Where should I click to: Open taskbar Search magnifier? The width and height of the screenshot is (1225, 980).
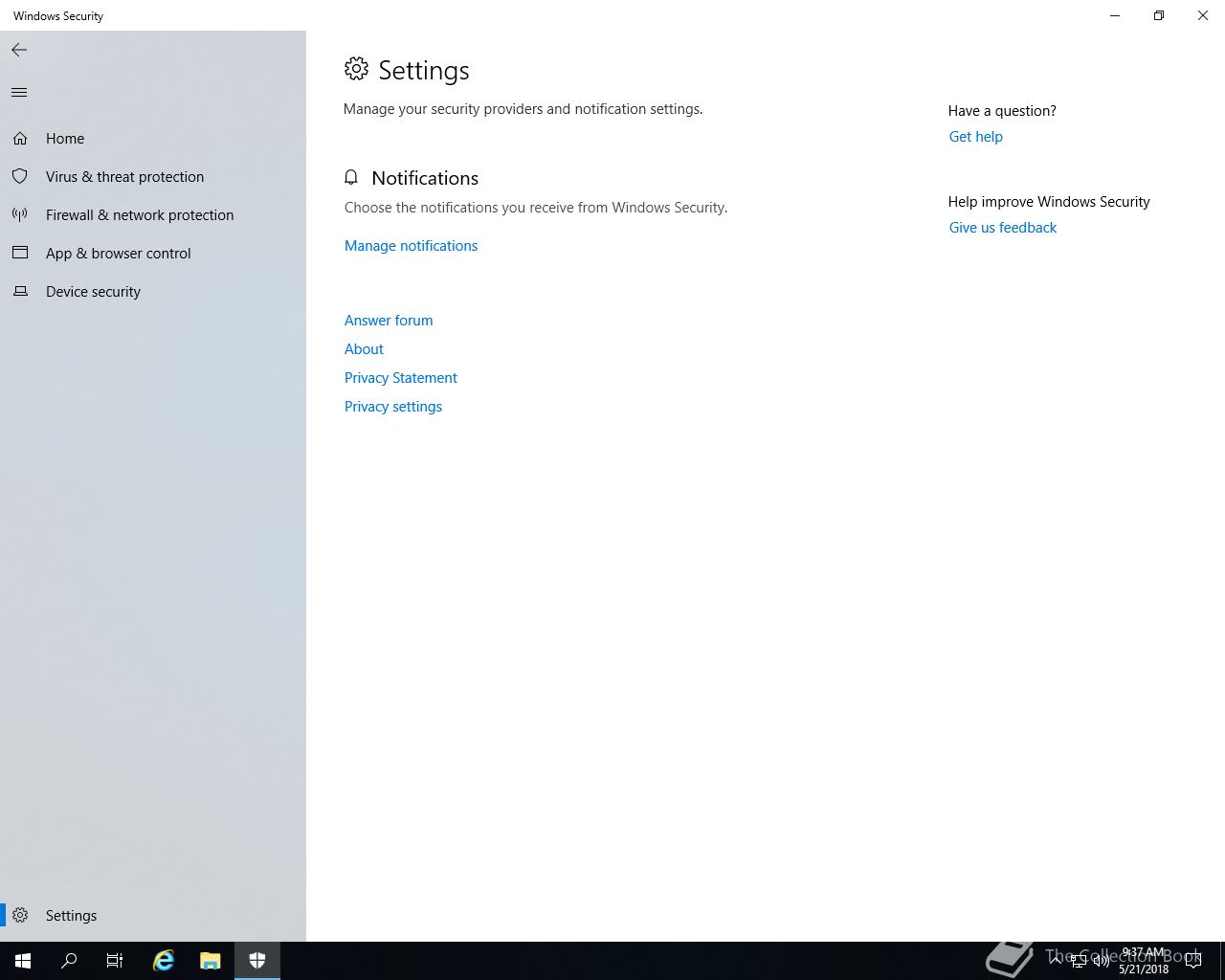pyautogui.click(x=69, y=961)
